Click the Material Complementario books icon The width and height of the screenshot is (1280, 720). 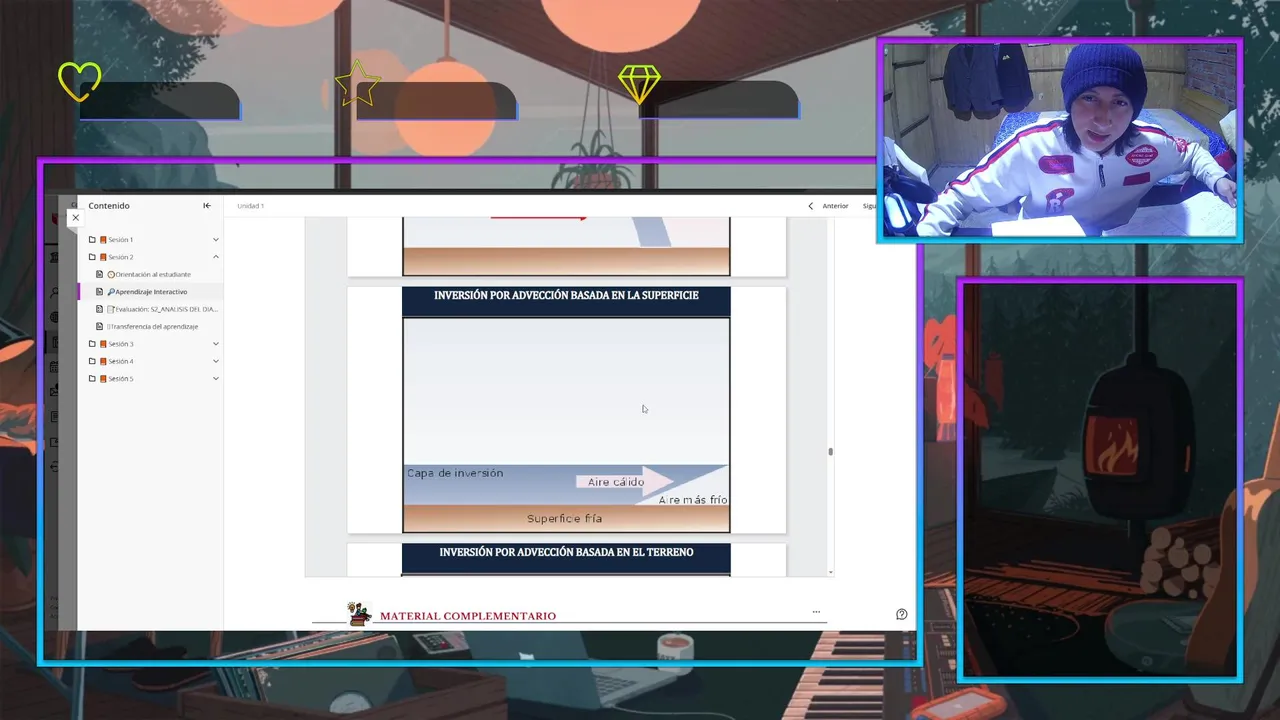[359, 613]
